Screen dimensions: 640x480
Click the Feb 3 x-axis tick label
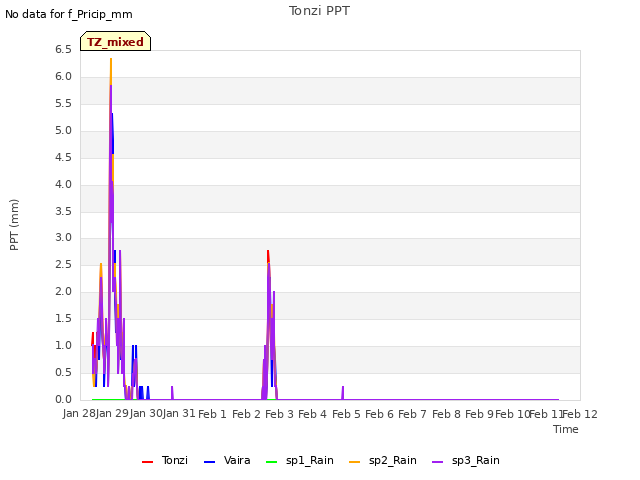tap(279, 414)
